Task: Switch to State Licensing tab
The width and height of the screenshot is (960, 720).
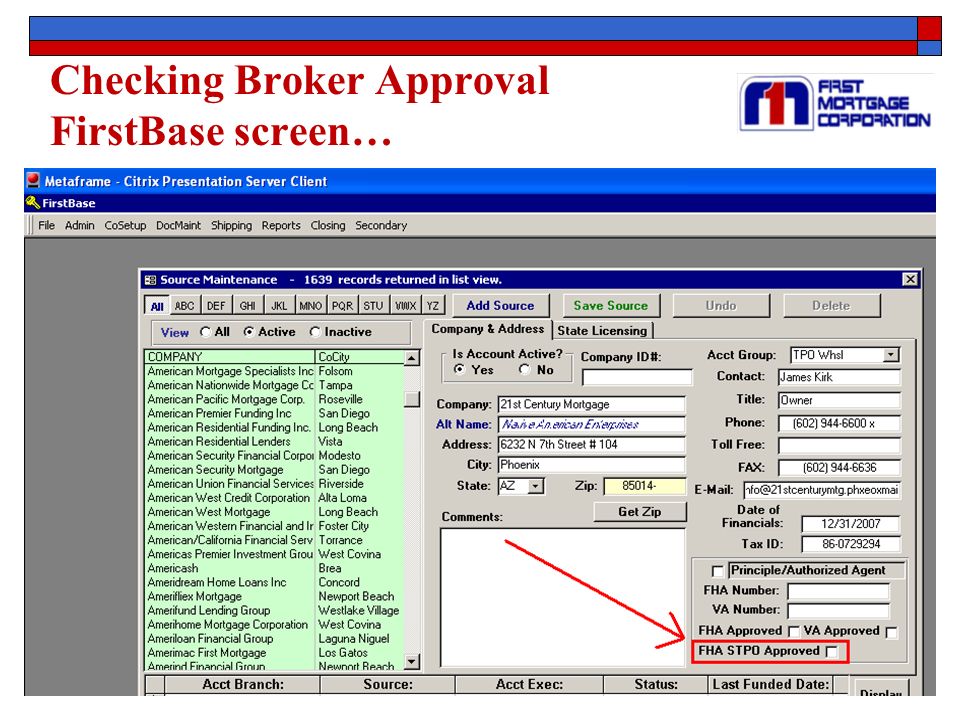Action: click(x=602, y=331)
